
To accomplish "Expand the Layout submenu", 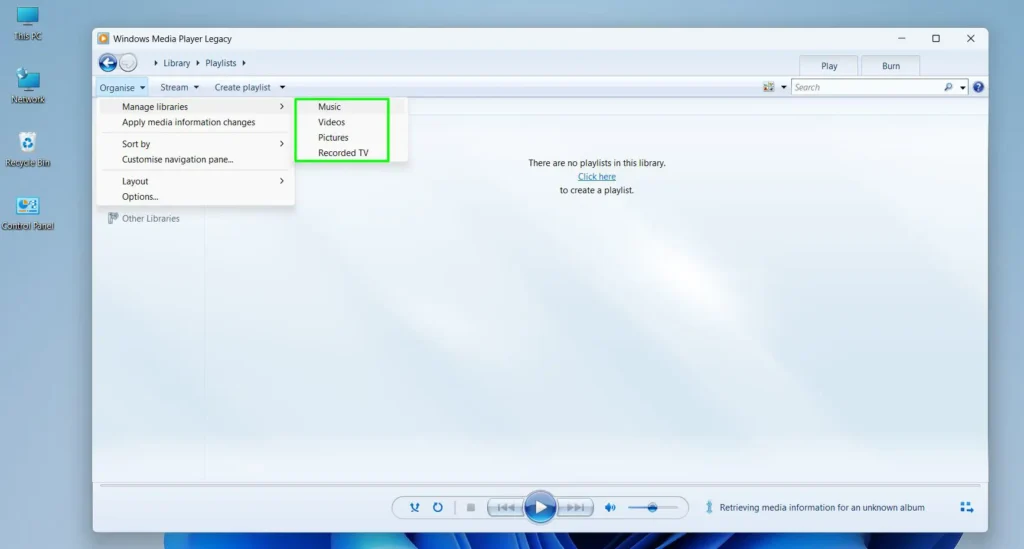I will (x=196, y=181).
